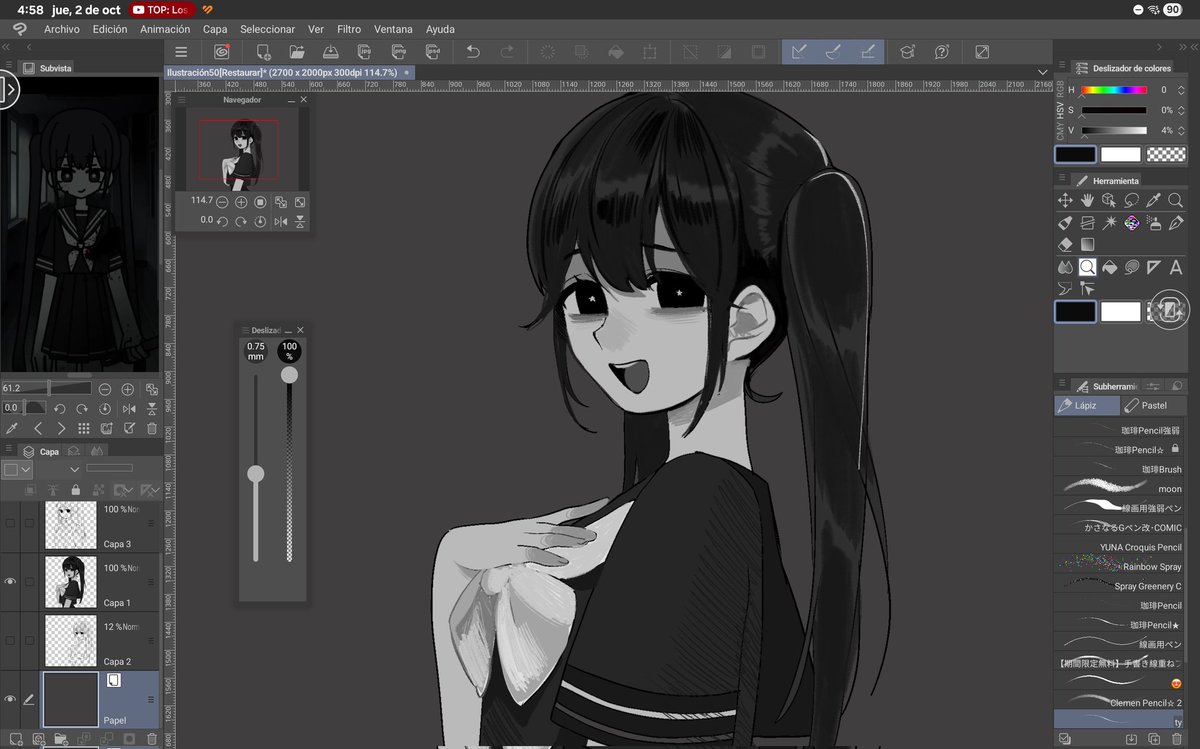This screenshot has height=749, width=1200.
Task: Select the Airbrush spray tool
Action: [1153, 223]
